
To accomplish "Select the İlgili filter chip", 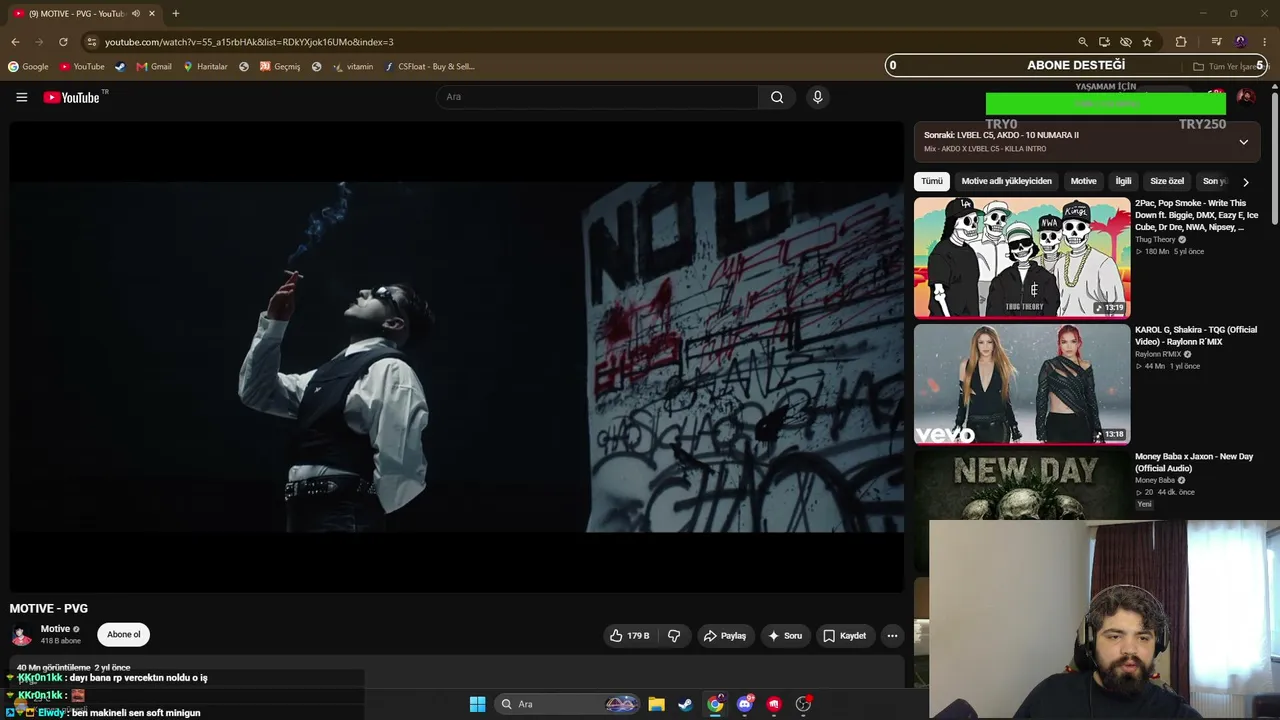I will point(1123,182).
